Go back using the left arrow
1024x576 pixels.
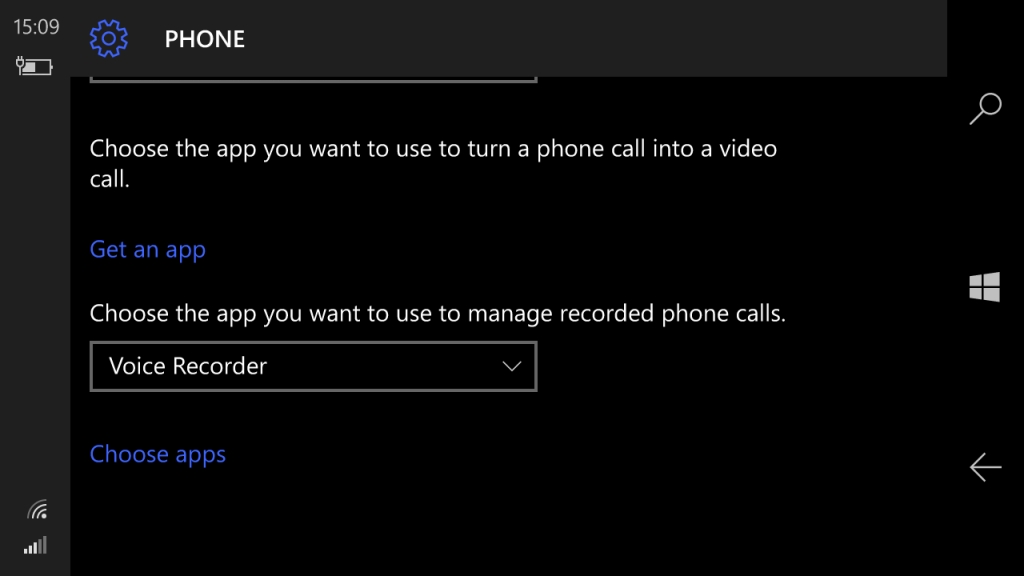[985, 467]
